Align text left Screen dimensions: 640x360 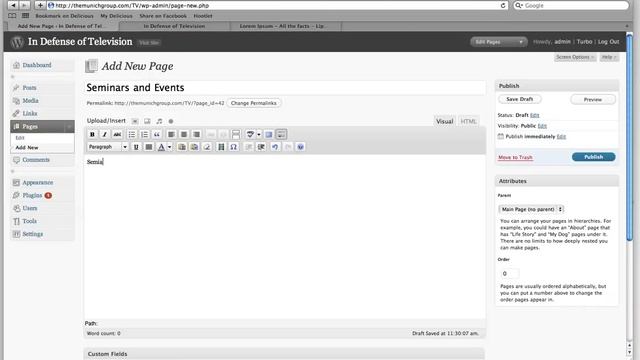pos(171,134)
